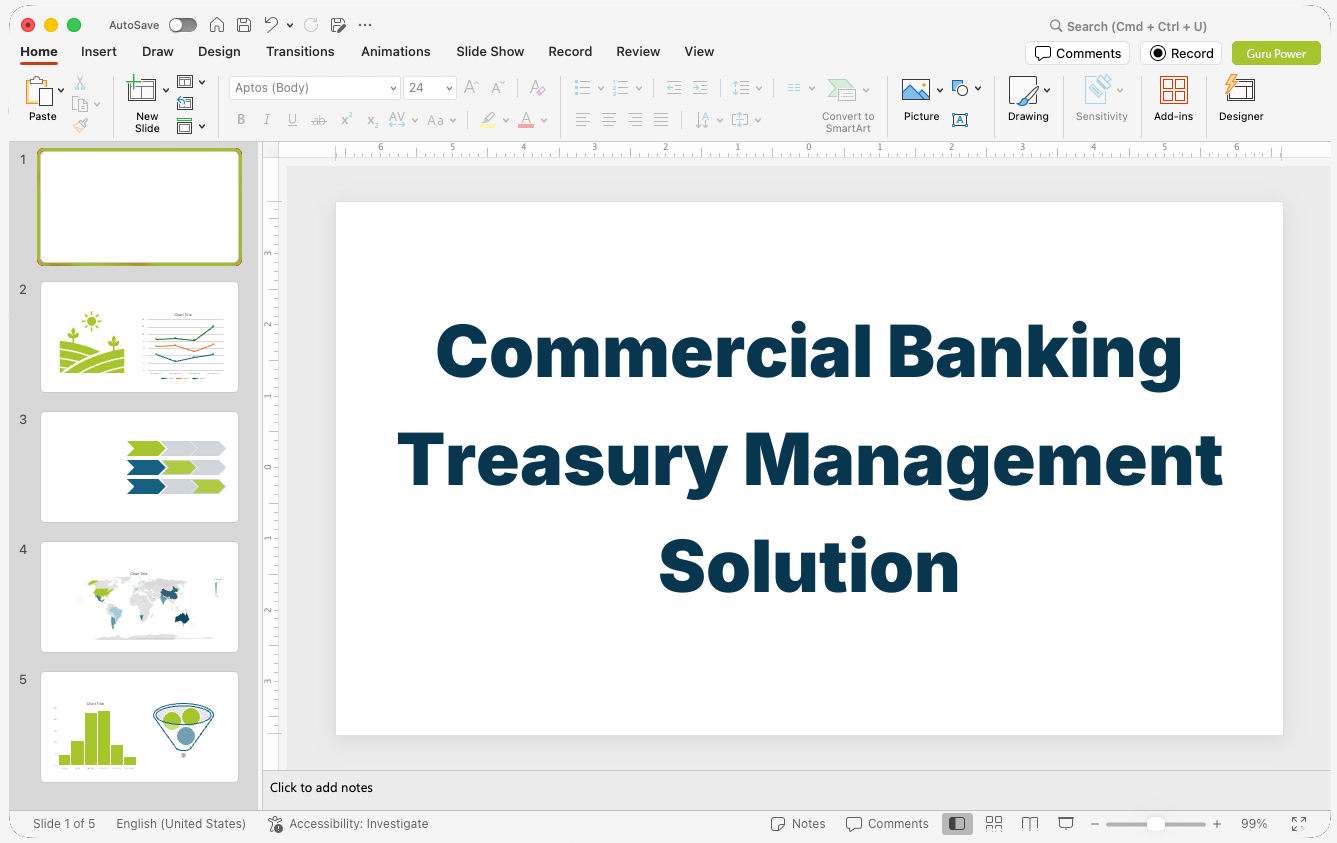The height and width of the screenshot is (843, 1337).
Task: Toggle Bold formatting
Action: tap(241, 120)
